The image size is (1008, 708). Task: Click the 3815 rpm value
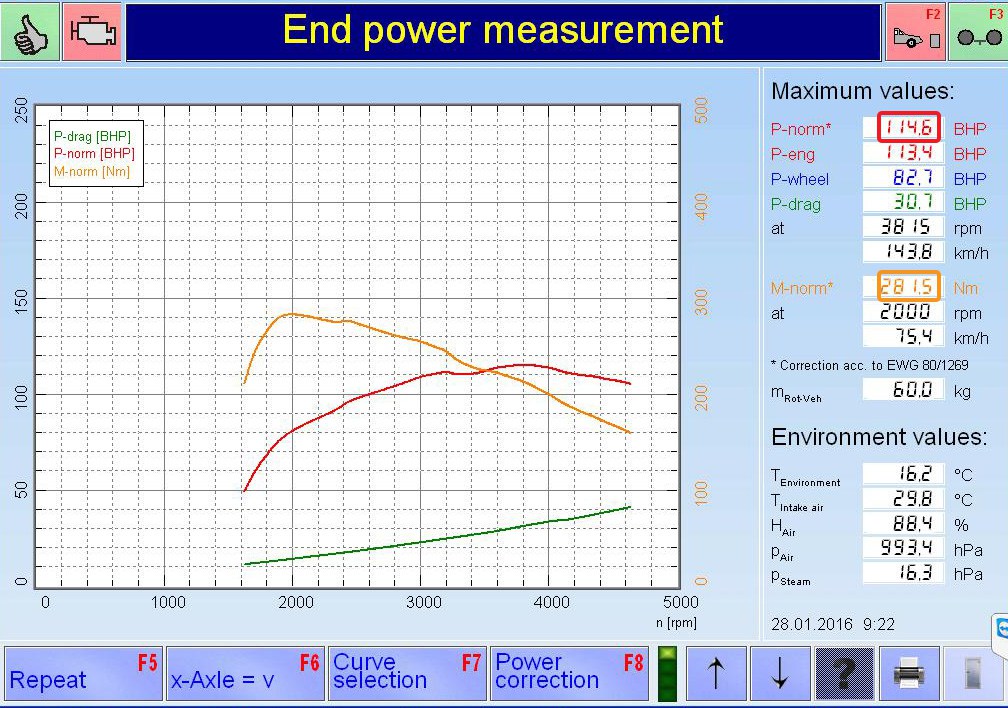(x=903, y=226)
